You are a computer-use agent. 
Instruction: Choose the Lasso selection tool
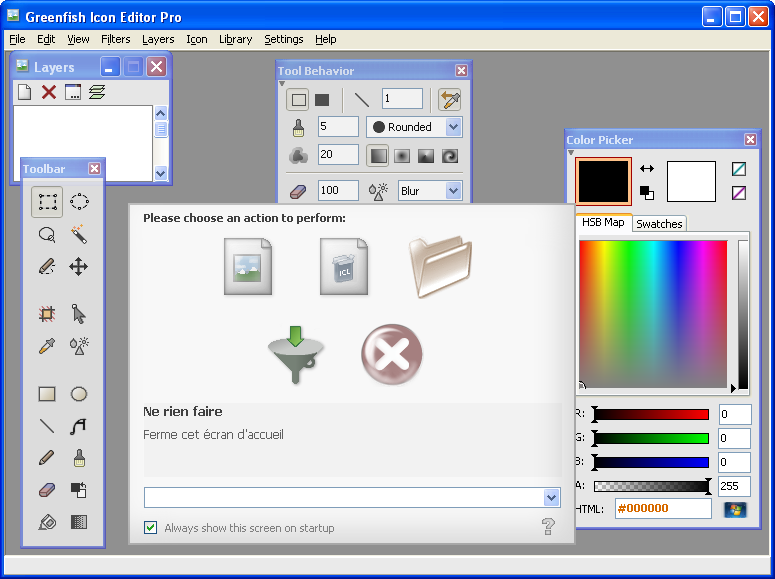point(47,234)
